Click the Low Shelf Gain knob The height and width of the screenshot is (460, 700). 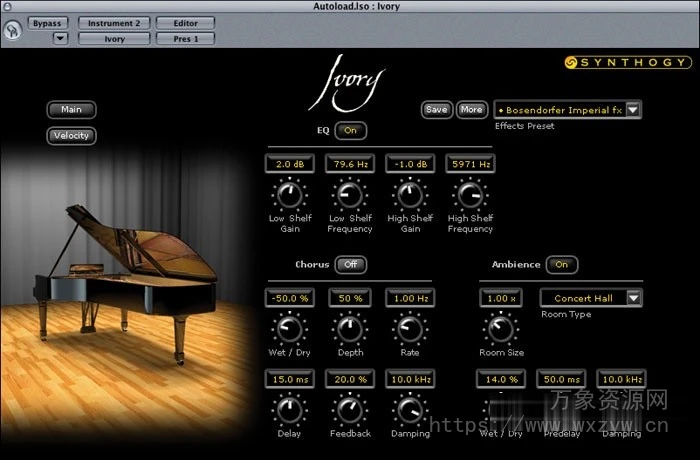tap(290, 195)
